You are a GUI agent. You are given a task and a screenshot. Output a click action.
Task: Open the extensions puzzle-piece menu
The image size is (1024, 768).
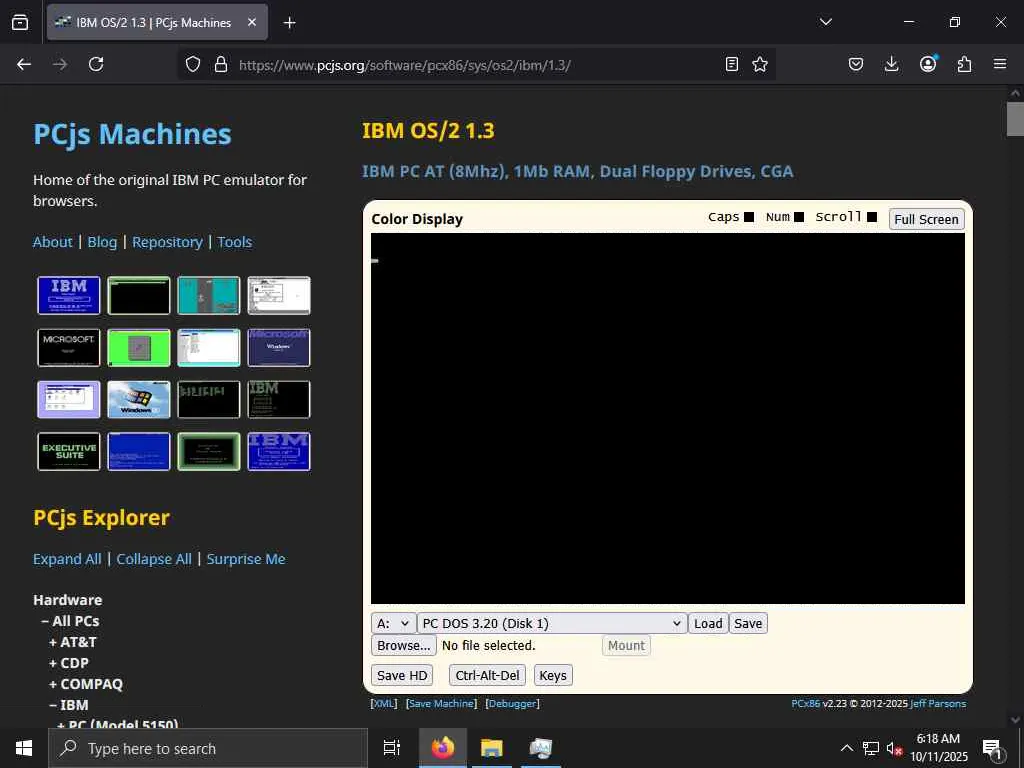point(964,64)
